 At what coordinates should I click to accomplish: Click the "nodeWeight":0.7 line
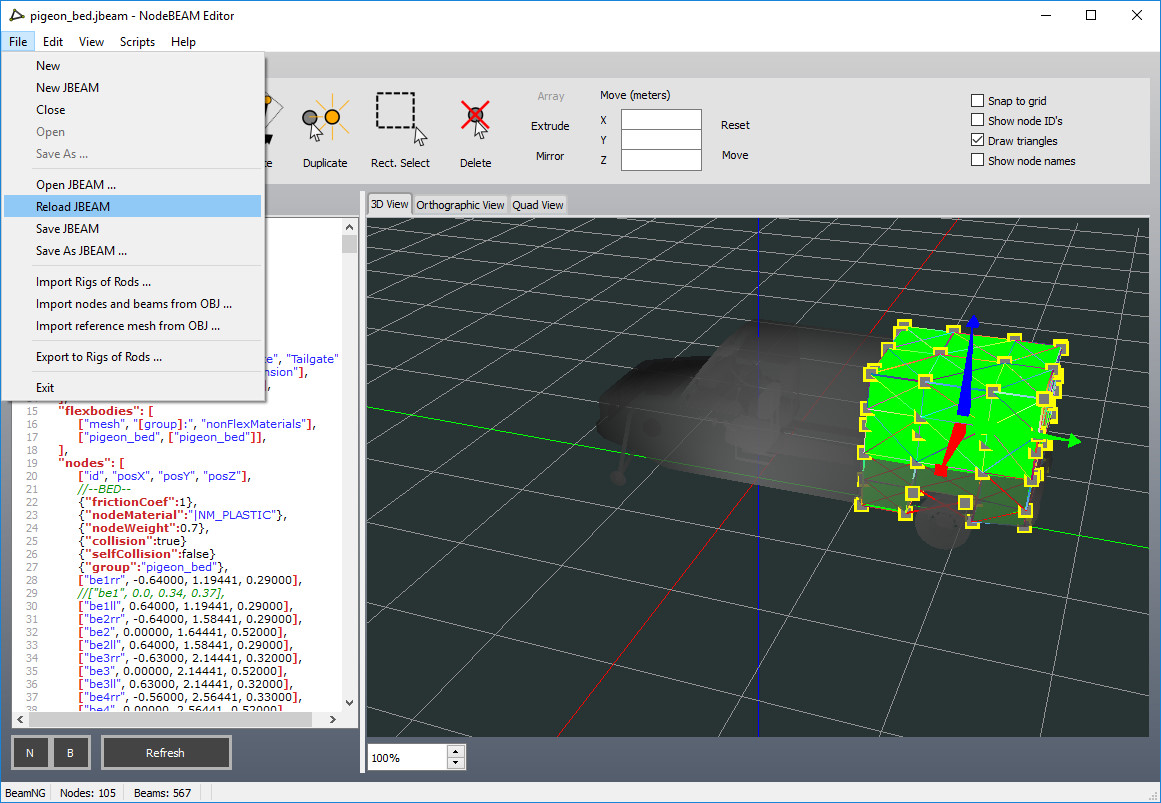pyautogui.click(x=143, y=528)
